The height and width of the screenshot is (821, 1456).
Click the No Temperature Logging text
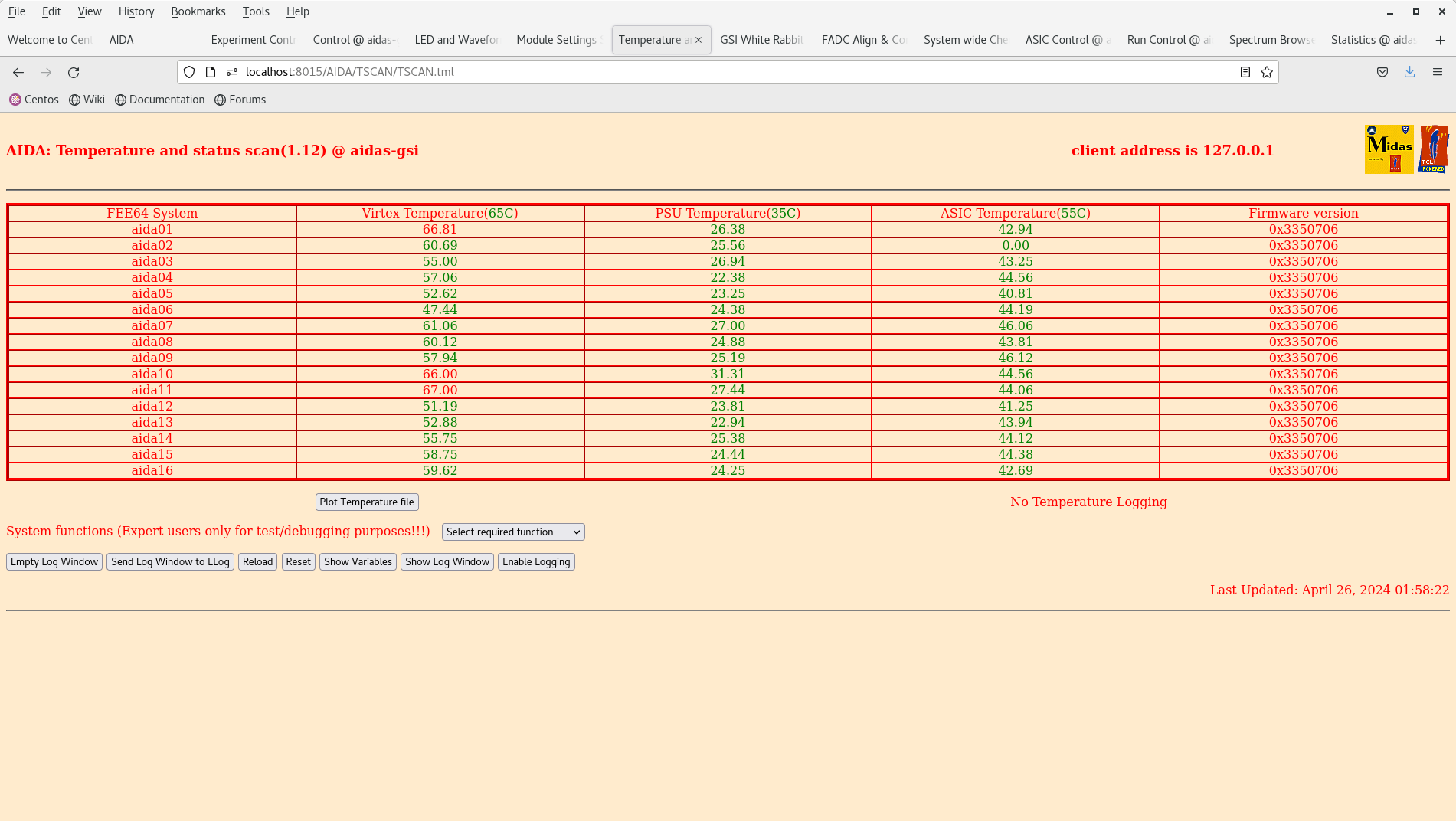point(1088,502)
